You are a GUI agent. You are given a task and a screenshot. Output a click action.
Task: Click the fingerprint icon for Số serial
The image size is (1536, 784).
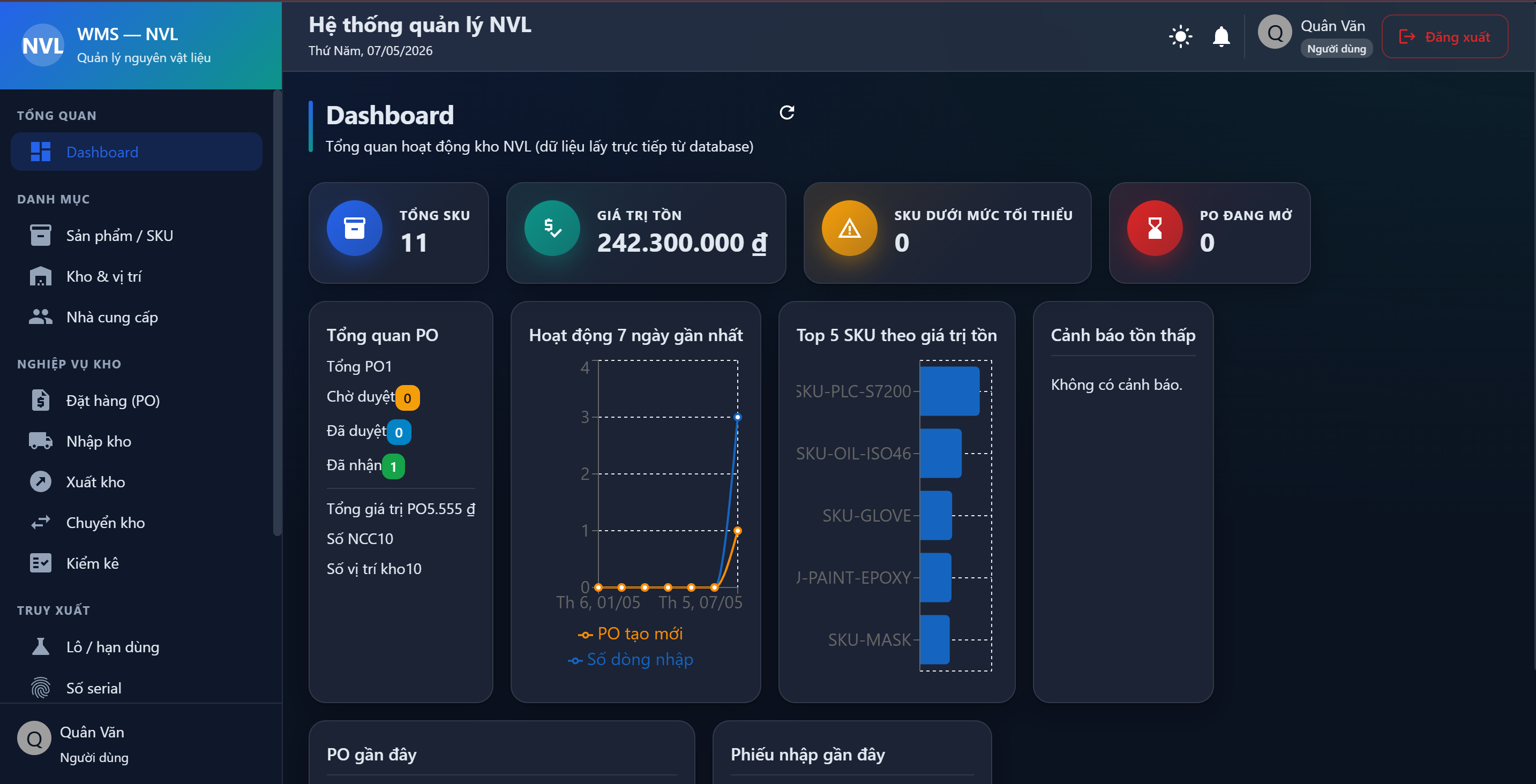click(x=41, y=688)
